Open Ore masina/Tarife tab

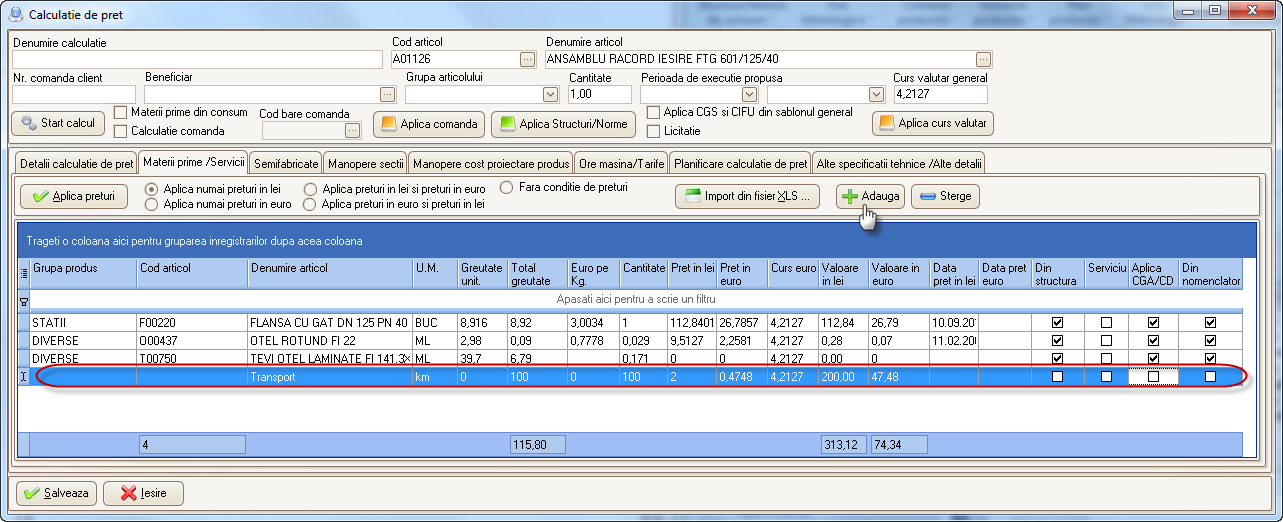point(622,163)
